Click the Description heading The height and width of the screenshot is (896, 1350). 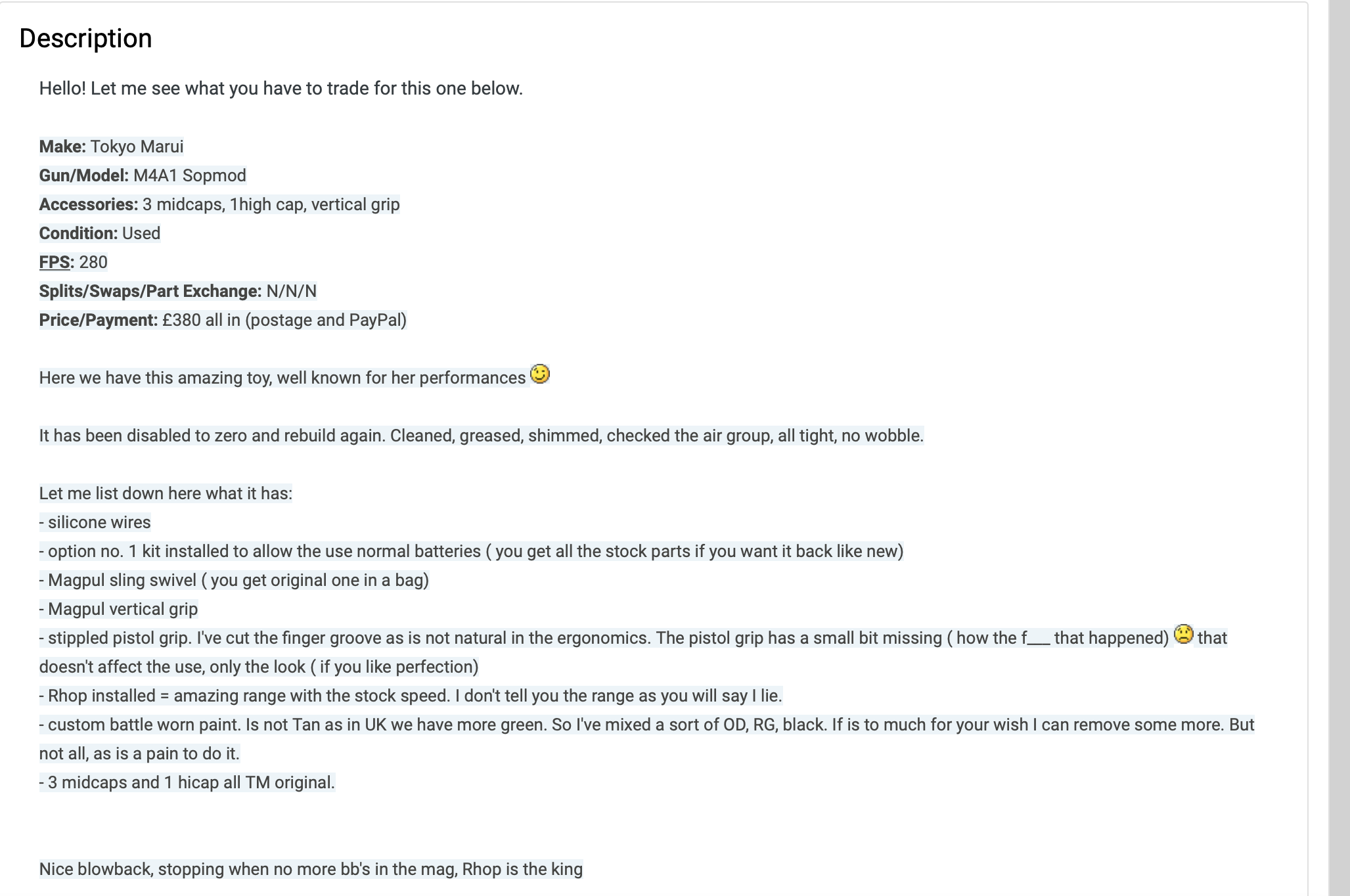coord(85,38)
